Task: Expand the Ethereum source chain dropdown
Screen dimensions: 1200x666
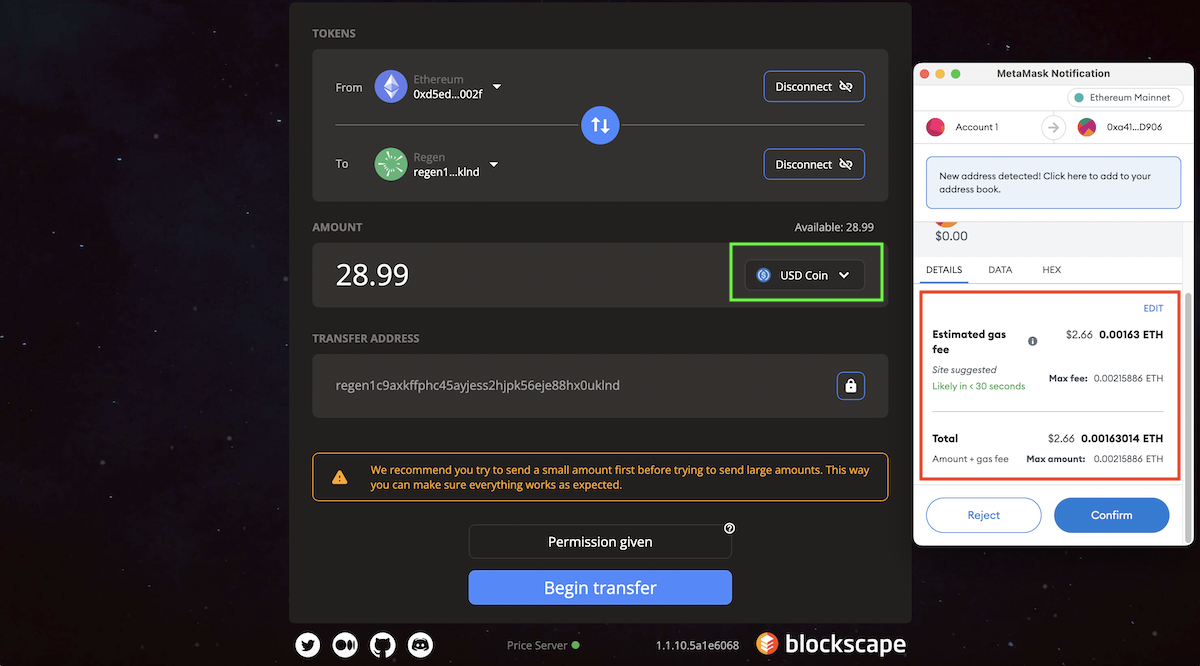Action: [x=497, y=87]
